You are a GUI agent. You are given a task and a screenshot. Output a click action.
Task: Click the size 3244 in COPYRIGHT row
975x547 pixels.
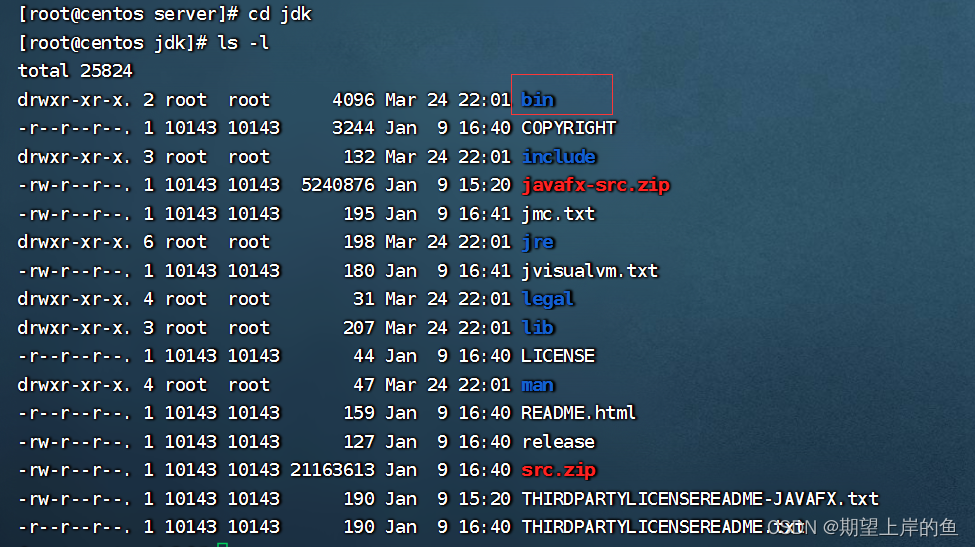click(353, 128)
